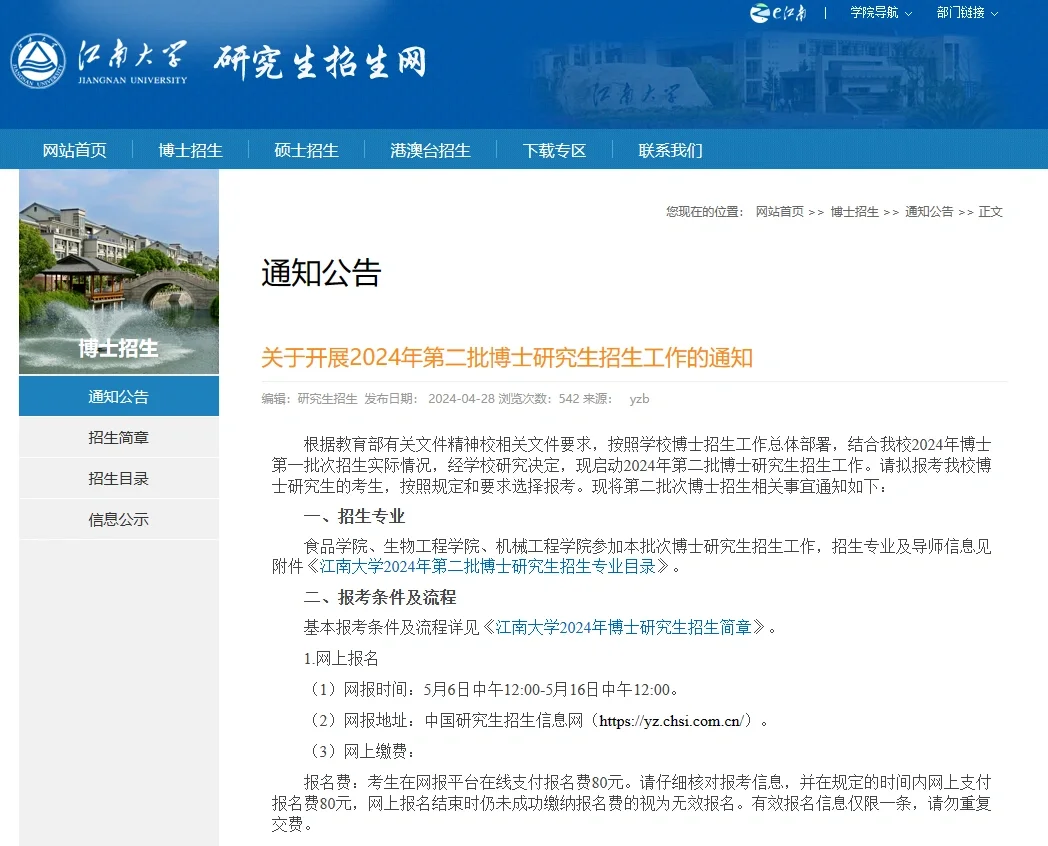Click the source label yzb
Screen dimensions: 1048x846
click(x=639, y=399)
